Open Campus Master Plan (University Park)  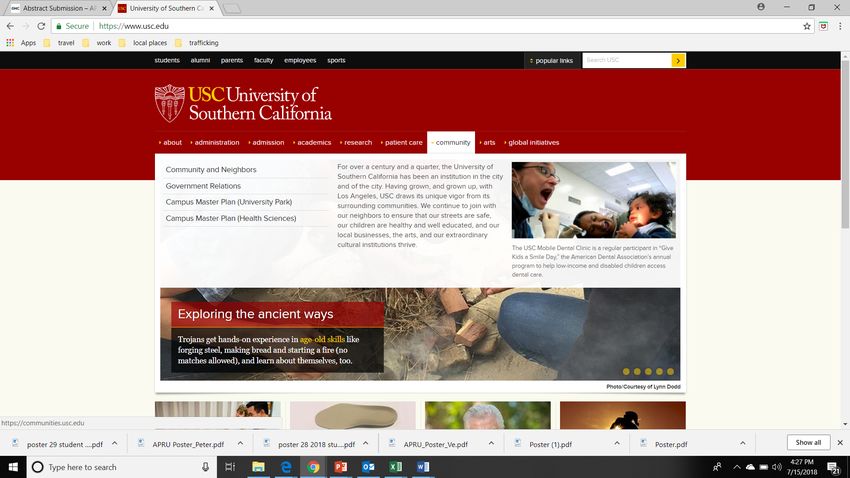pos(229,202)
